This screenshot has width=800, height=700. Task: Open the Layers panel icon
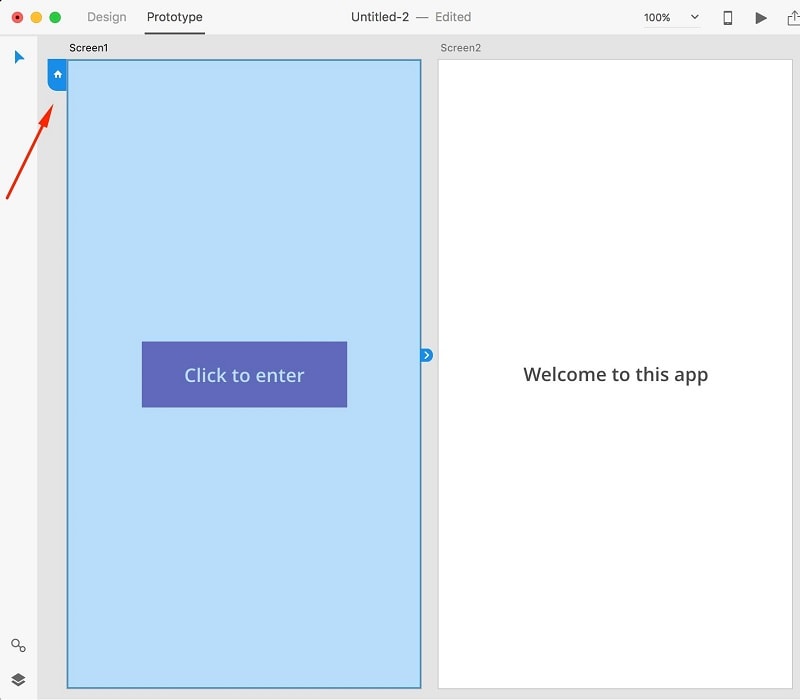[x=18, y=680]
